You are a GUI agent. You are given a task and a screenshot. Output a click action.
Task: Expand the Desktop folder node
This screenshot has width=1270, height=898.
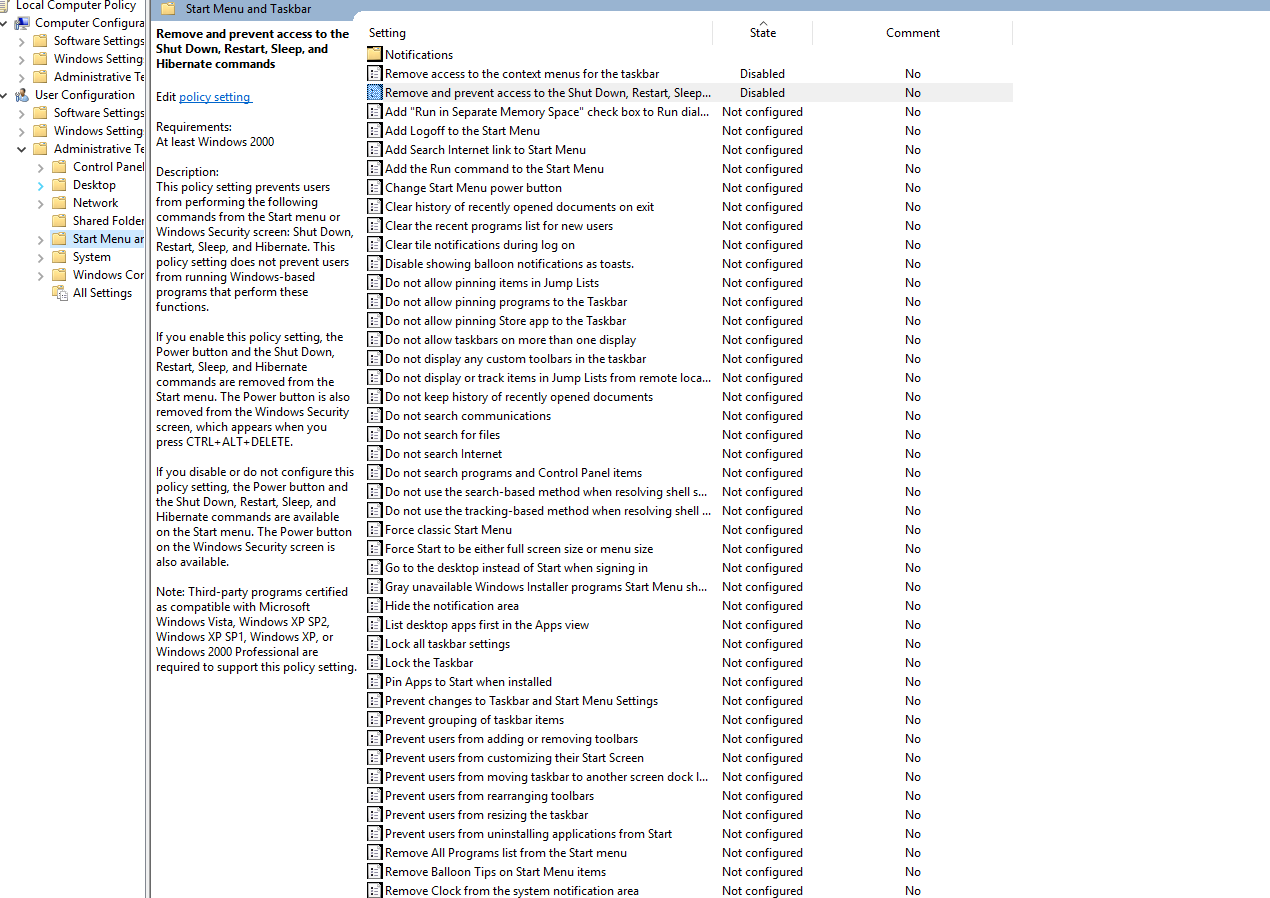pos(41,185)
